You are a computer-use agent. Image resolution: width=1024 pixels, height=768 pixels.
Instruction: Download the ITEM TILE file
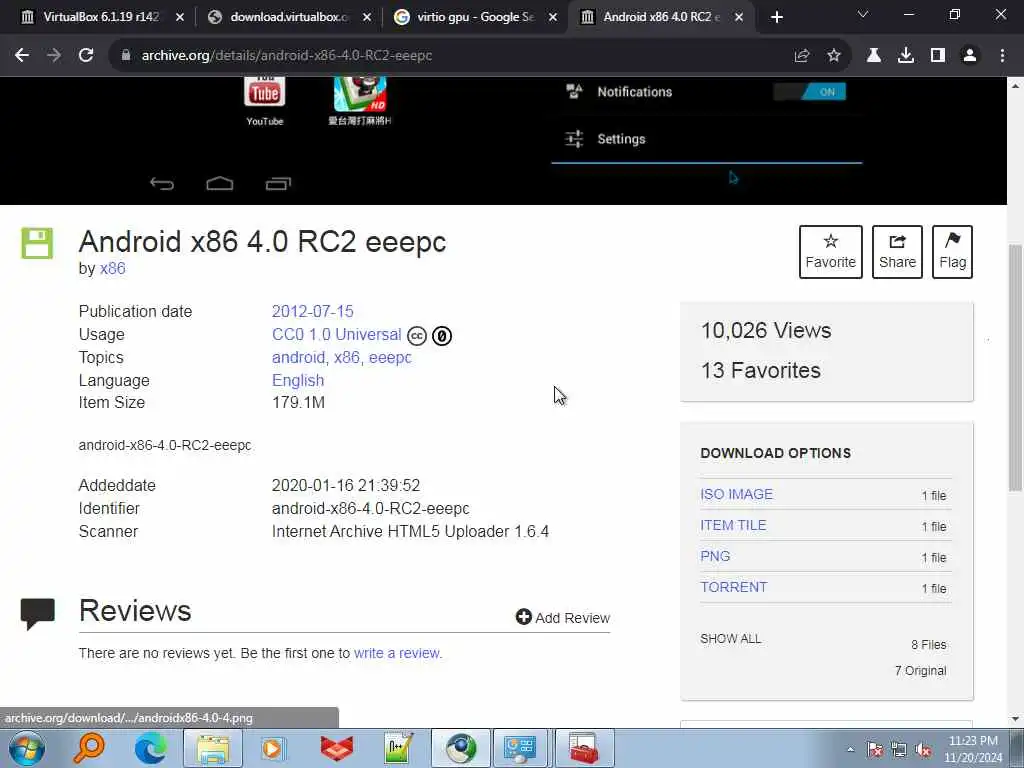click(x=733, y=525)
